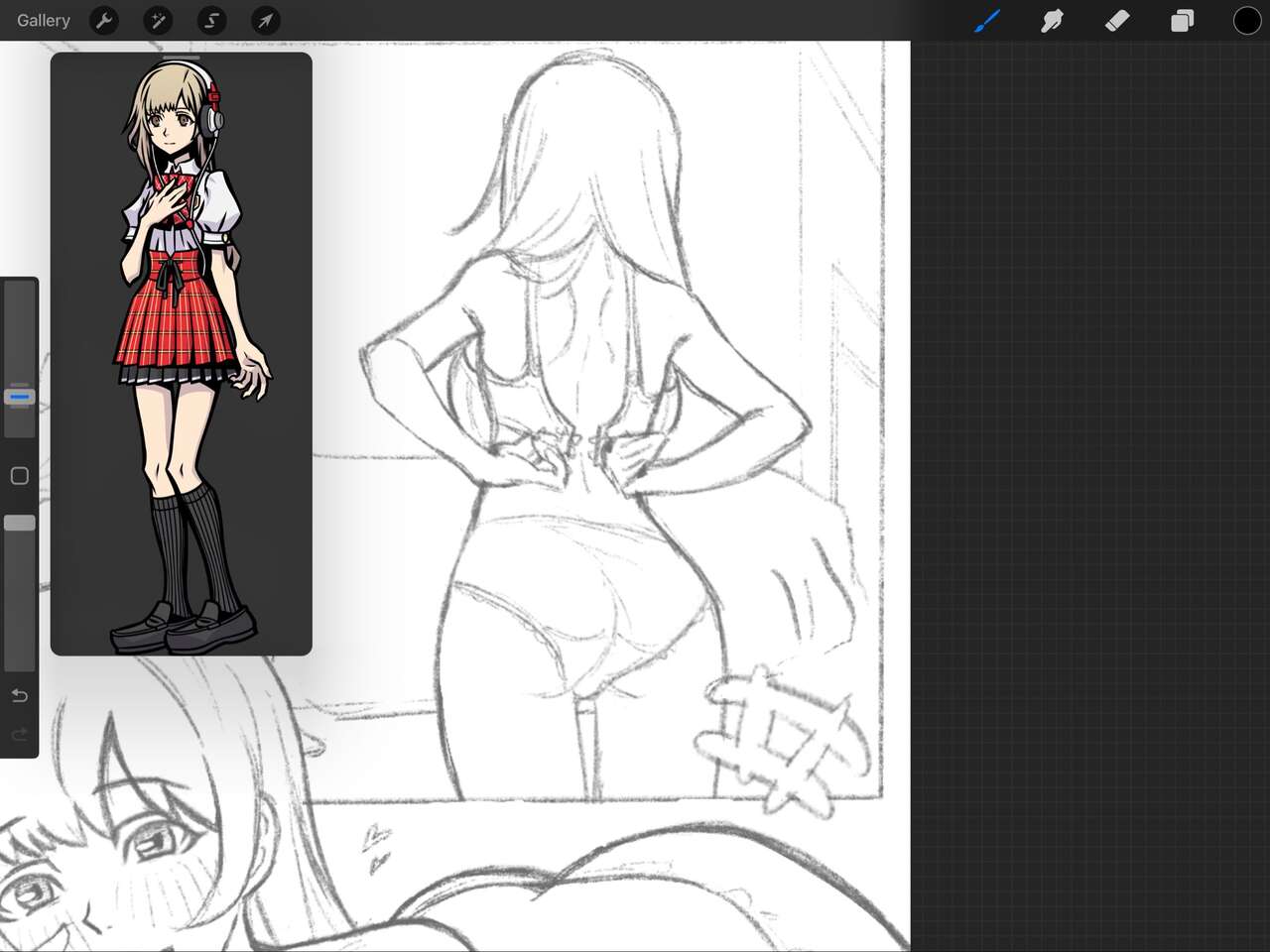Click the brush size slider handle
Viewport: 1270px width, 952px height.
pos(20,397)
